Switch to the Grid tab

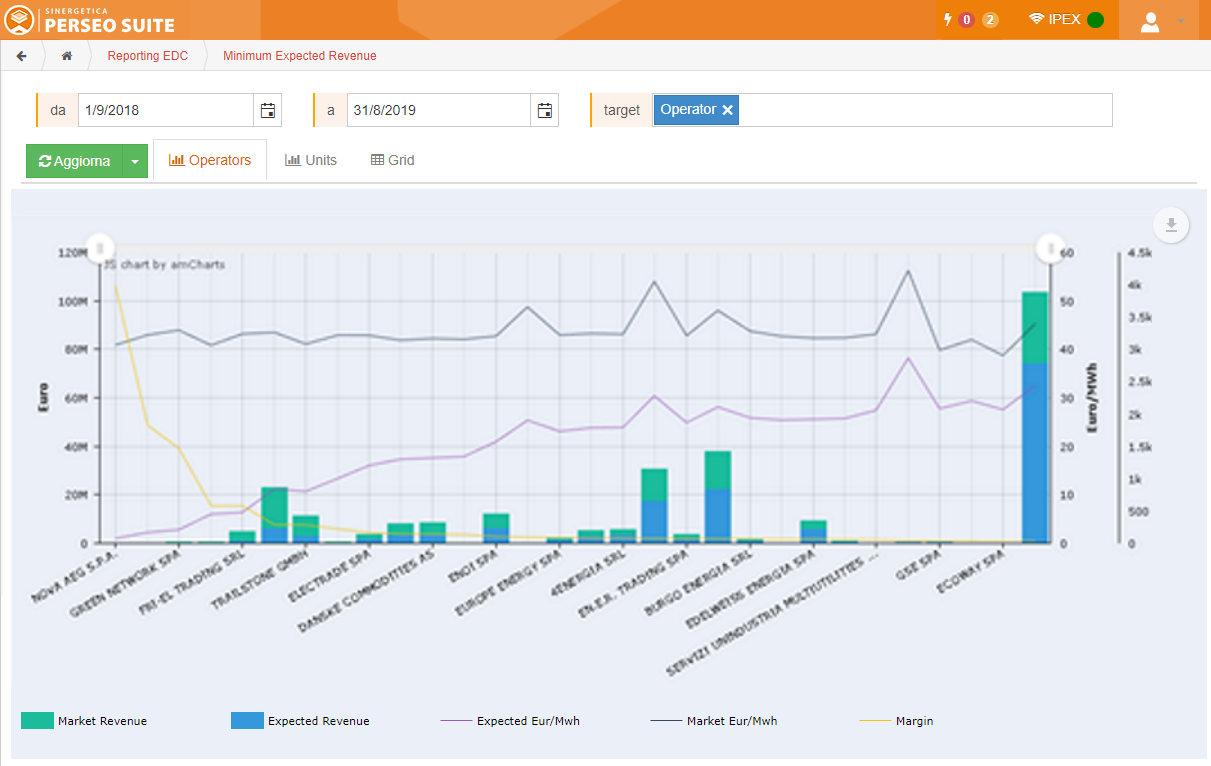[393, 160]
